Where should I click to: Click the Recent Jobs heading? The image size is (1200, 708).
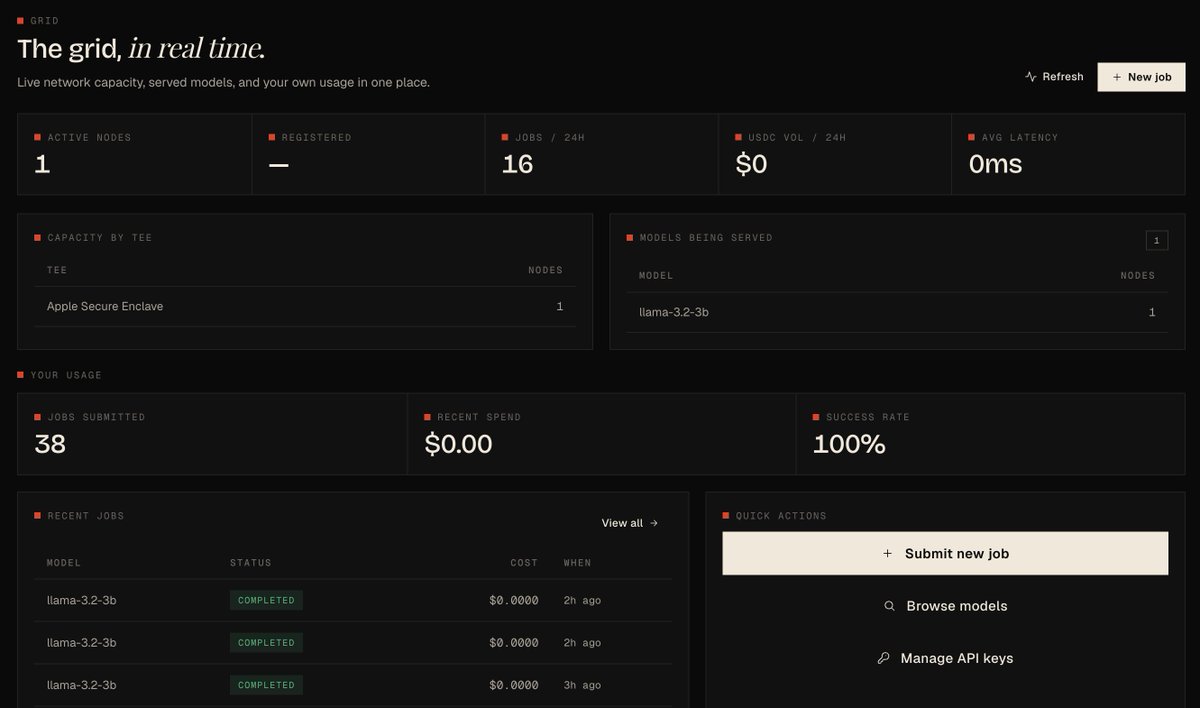(x=86, y=516)
